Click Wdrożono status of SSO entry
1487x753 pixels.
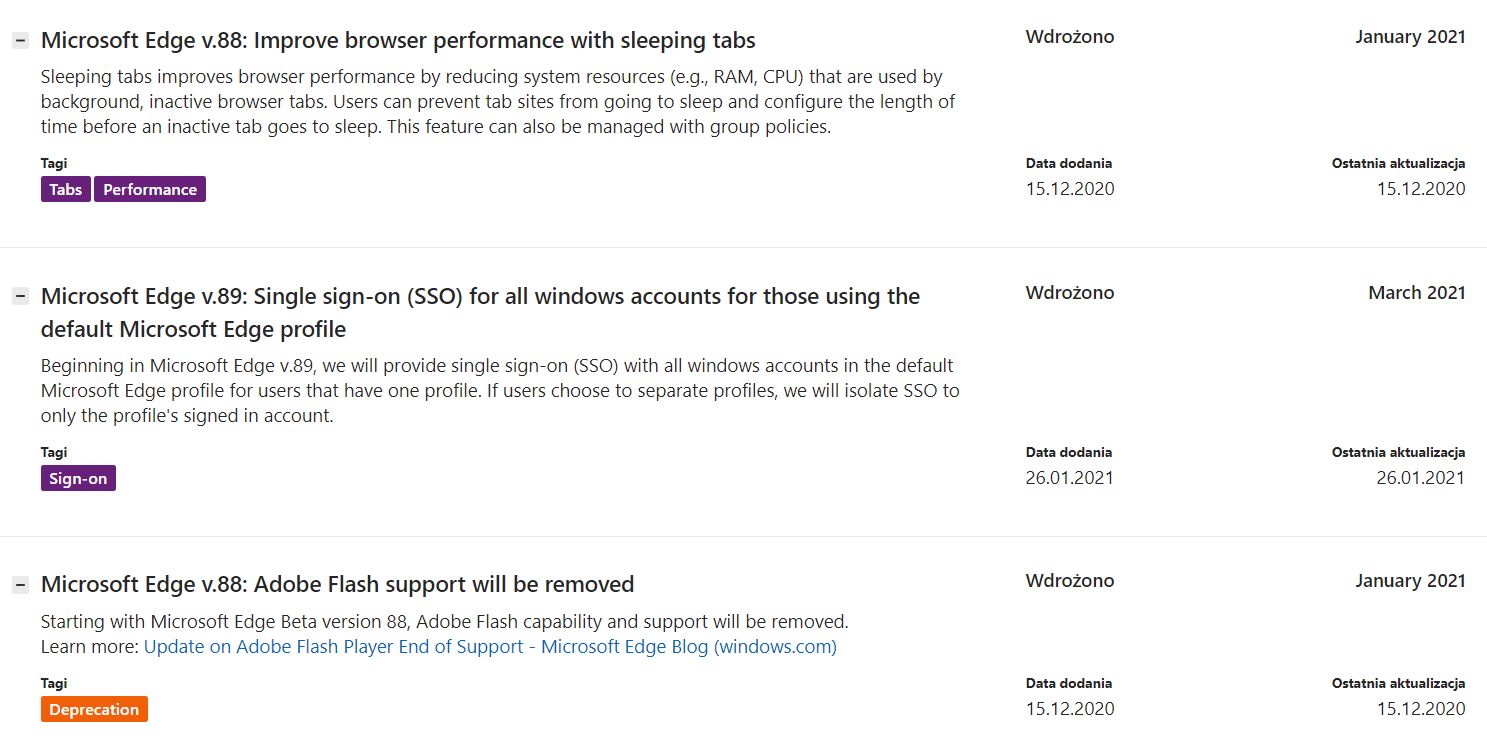(x=1070, y=293)
